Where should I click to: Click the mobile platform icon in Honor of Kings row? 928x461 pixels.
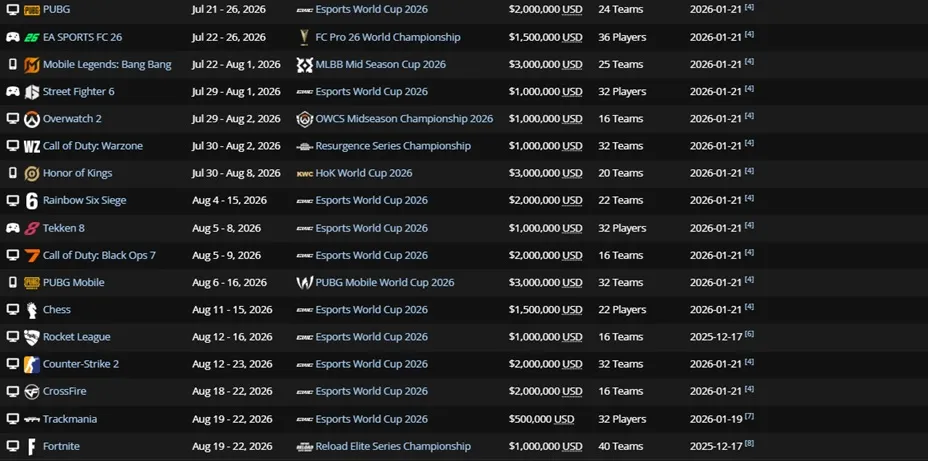tap(12, 173)
